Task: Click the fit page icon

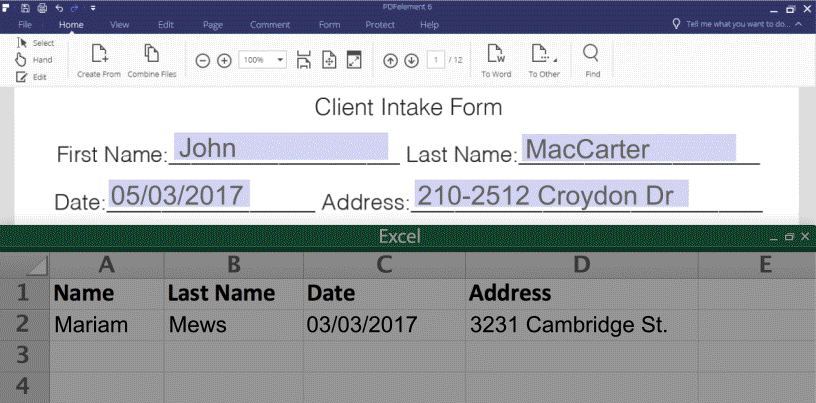Action: [x=329, y=60]
